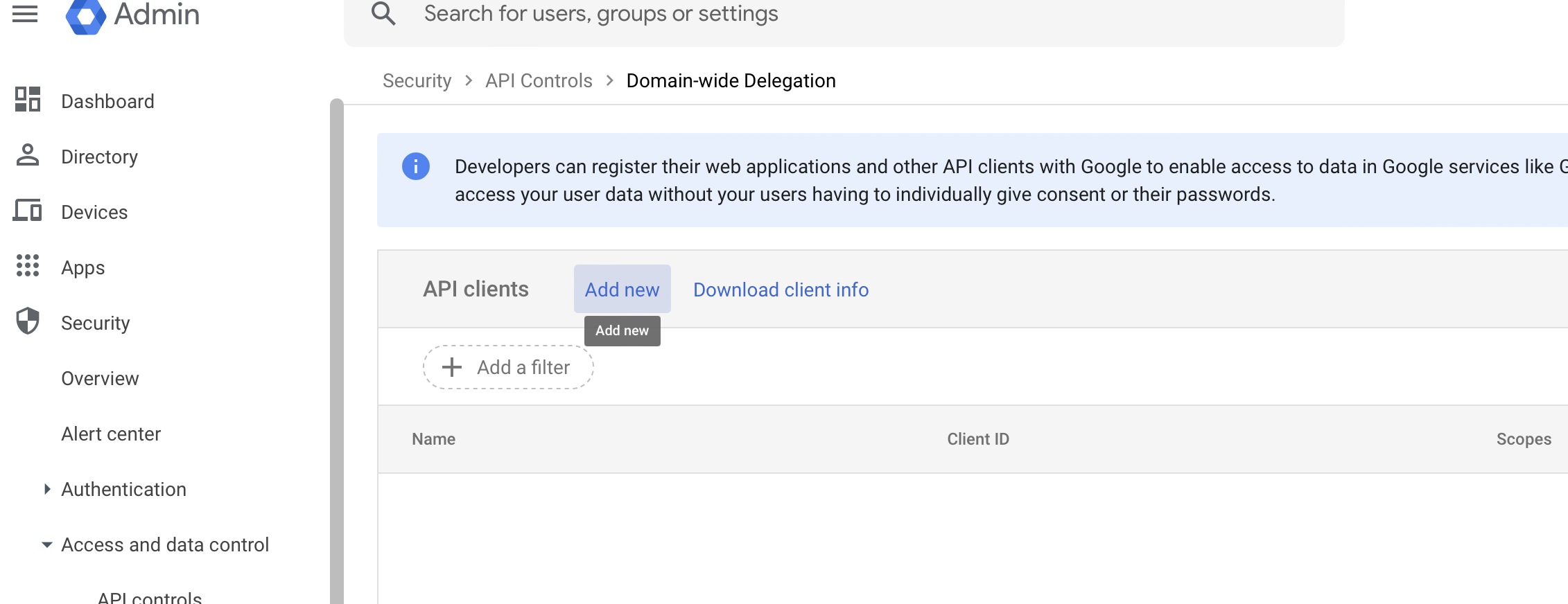Click Add new API client button

622,290
